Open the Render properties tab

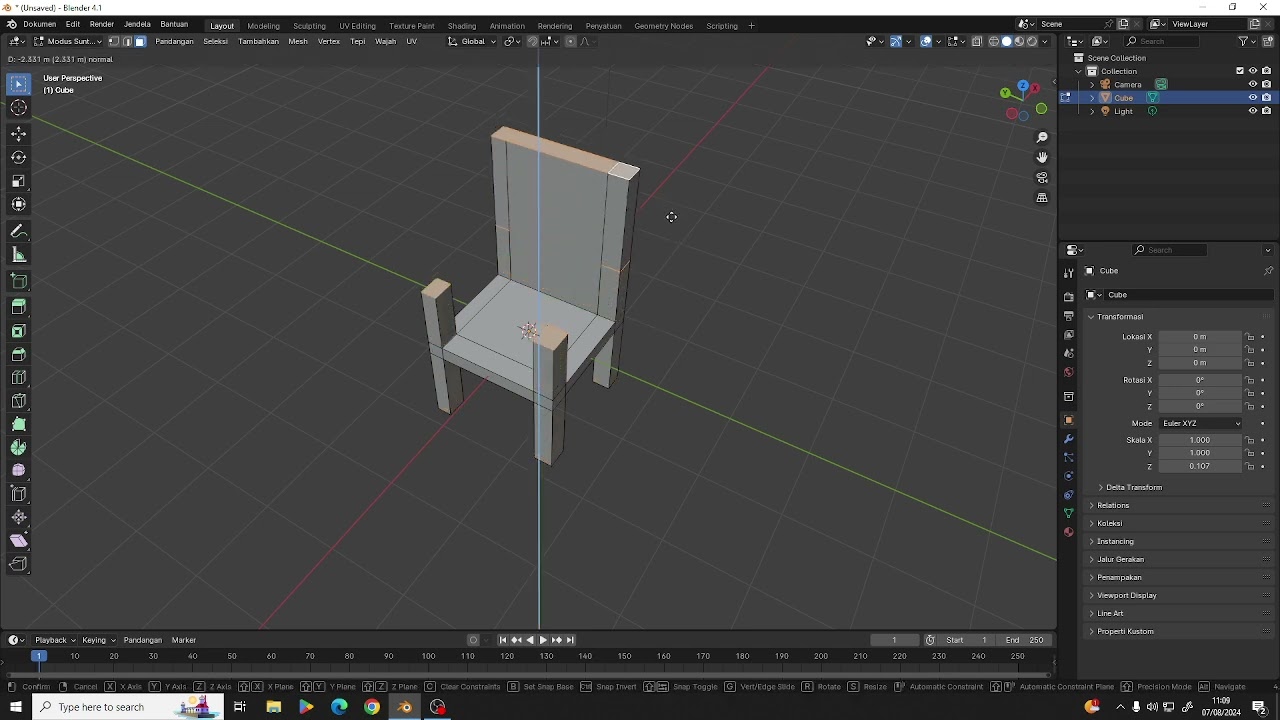(1069, 297)
